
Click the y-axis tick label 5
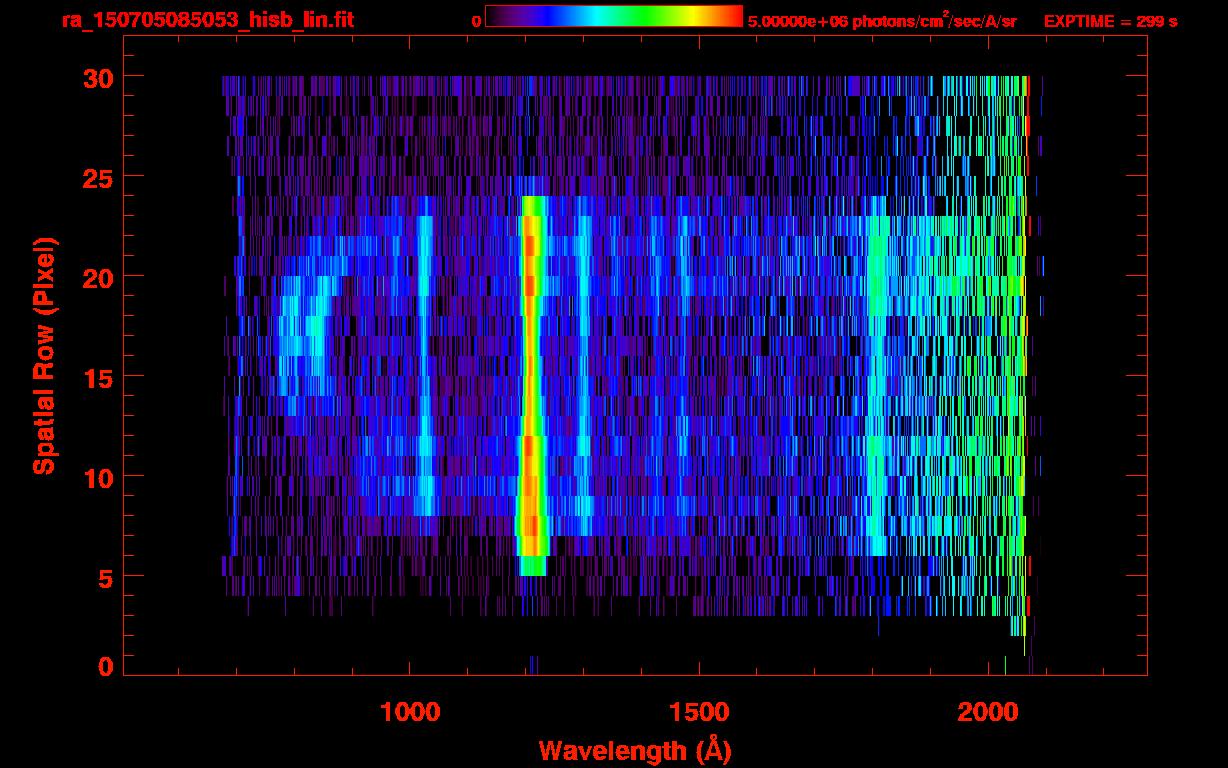coord(105,577)
